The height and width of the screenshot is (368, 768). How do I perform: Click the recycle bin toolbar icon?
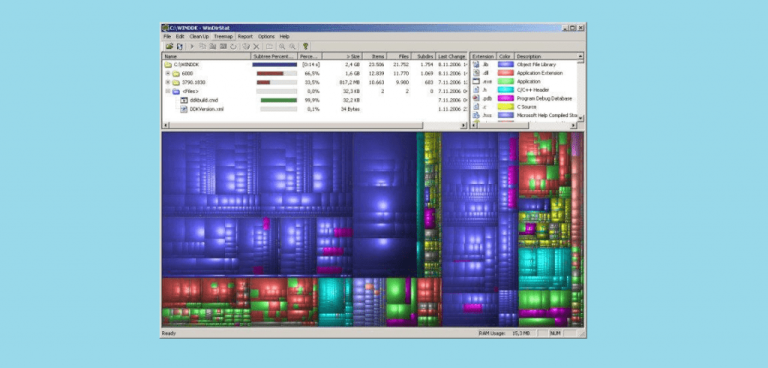[246, 46]
